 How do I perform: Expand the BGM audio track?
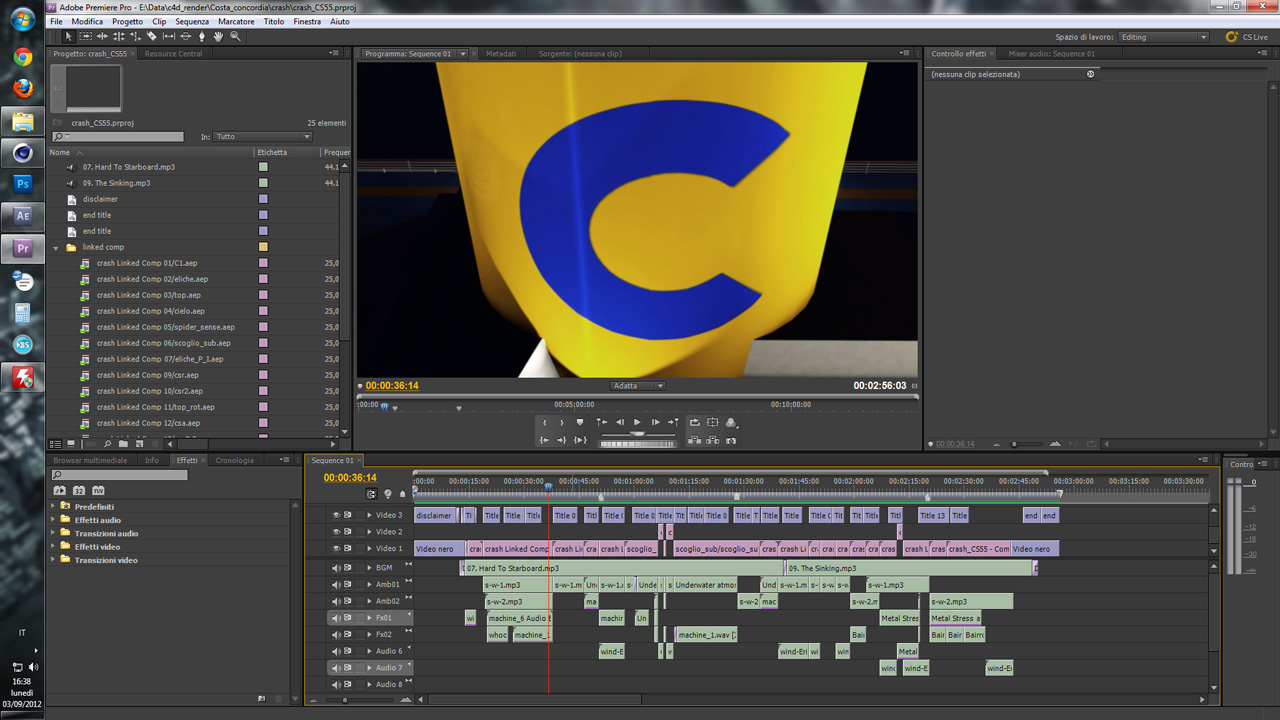tap(369, 568)
